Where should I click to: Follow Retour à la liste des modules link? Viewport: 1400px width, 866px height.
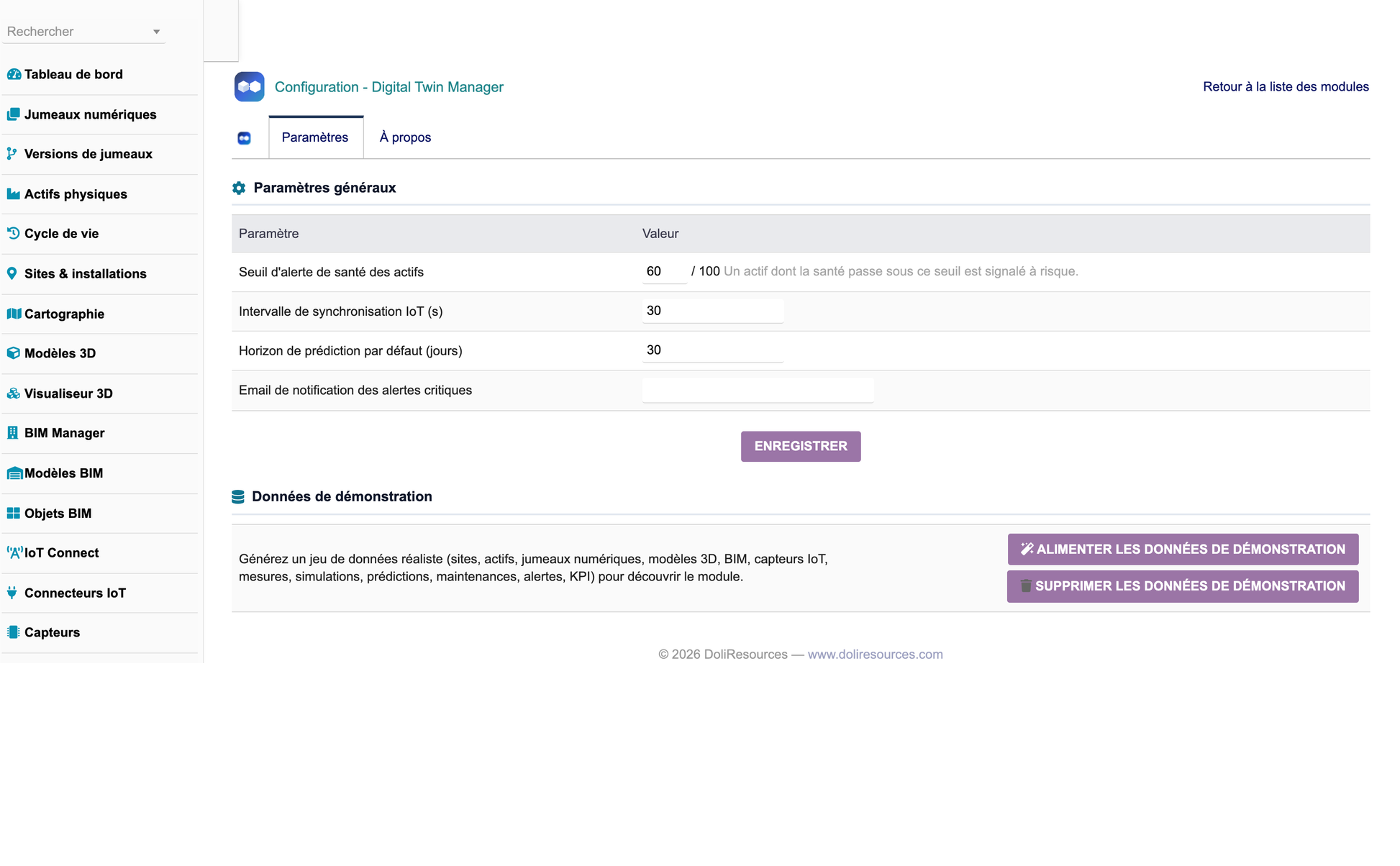coord(1286,87)
